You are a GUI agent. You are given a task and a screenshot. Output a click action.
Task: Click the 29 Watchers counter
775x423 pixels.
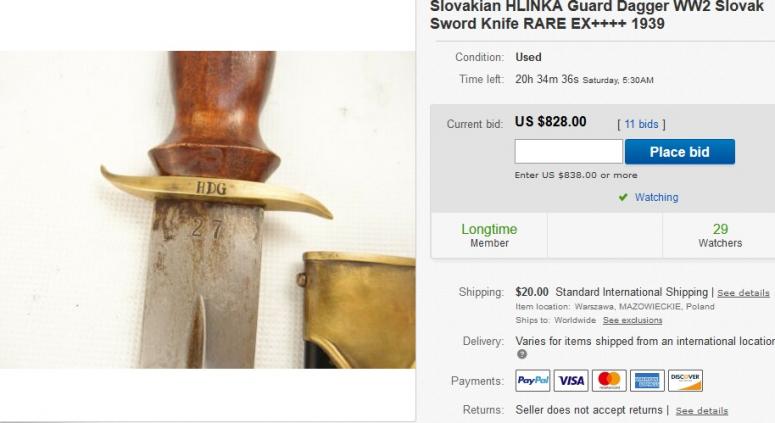pyautogui.click(x=720, y=235)
